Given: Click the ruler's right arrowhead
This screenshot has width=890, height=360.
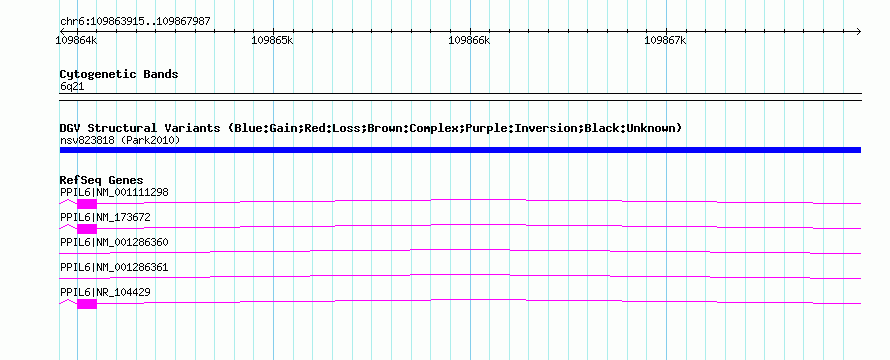Looking at the screenshot, I should (858, 31).
